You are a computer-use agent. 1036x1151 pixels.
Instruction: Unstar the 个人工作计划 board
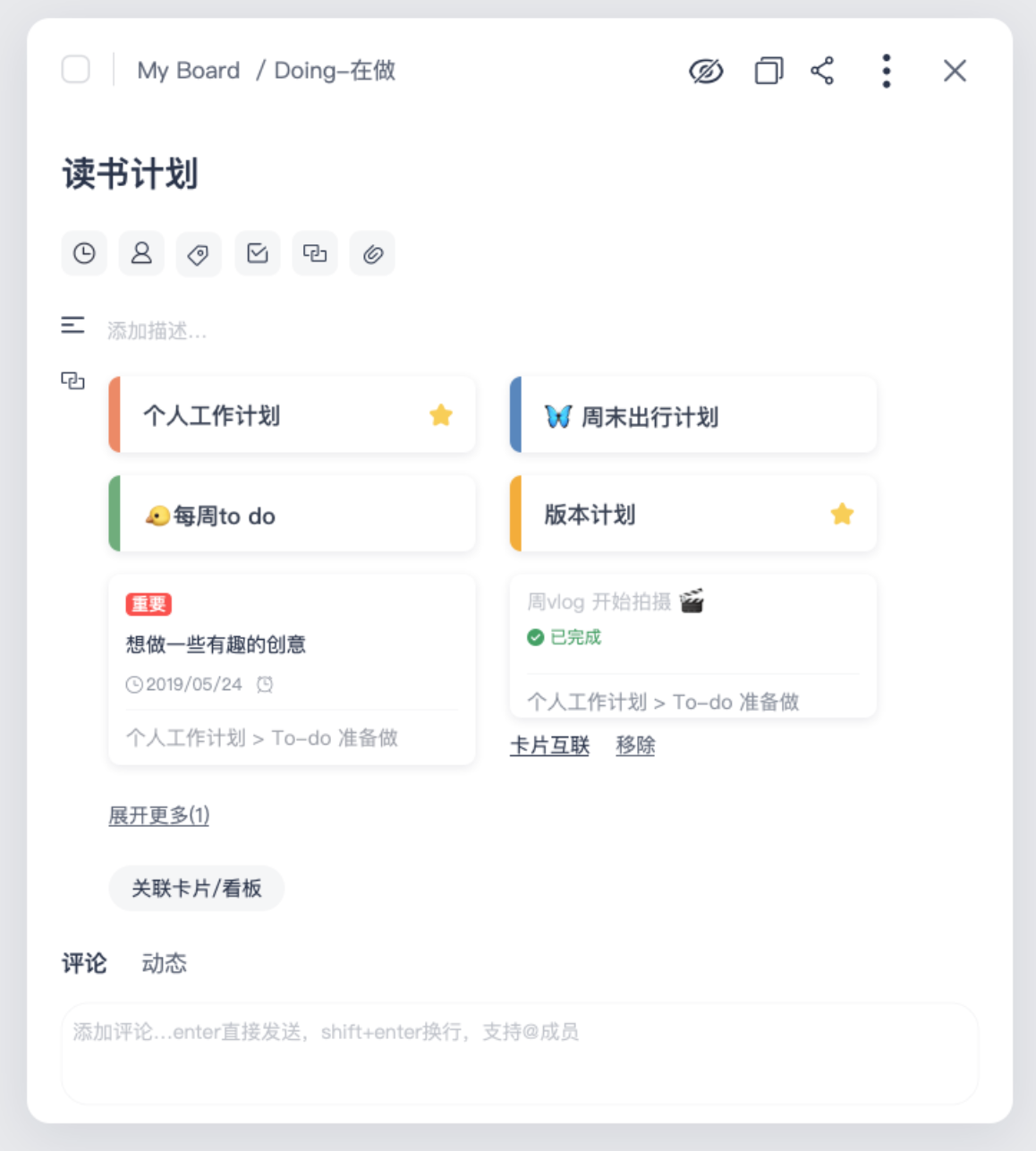click(x=441, y=415)
